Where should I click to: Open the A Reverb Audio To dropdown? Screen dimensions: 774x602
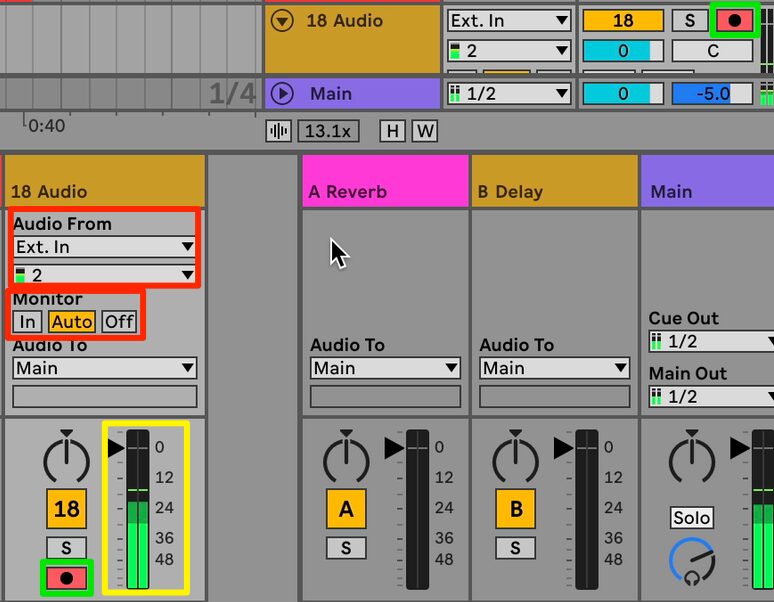[x=385, y=368]
